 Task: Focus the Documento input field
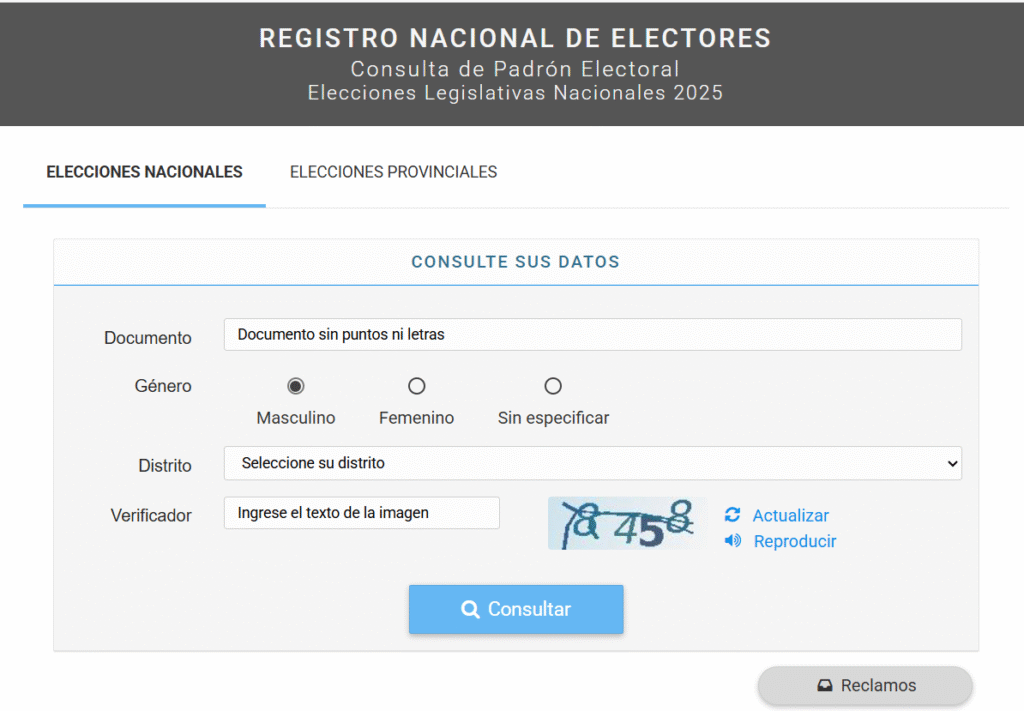pyautogui.click(x=592, y=335)
